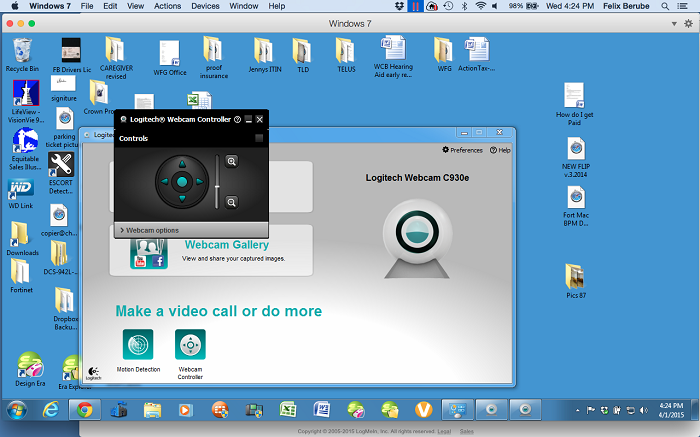Select the TELUS folder on the desktop
This screenshot has width=700, height=437.
click(346, 55)
